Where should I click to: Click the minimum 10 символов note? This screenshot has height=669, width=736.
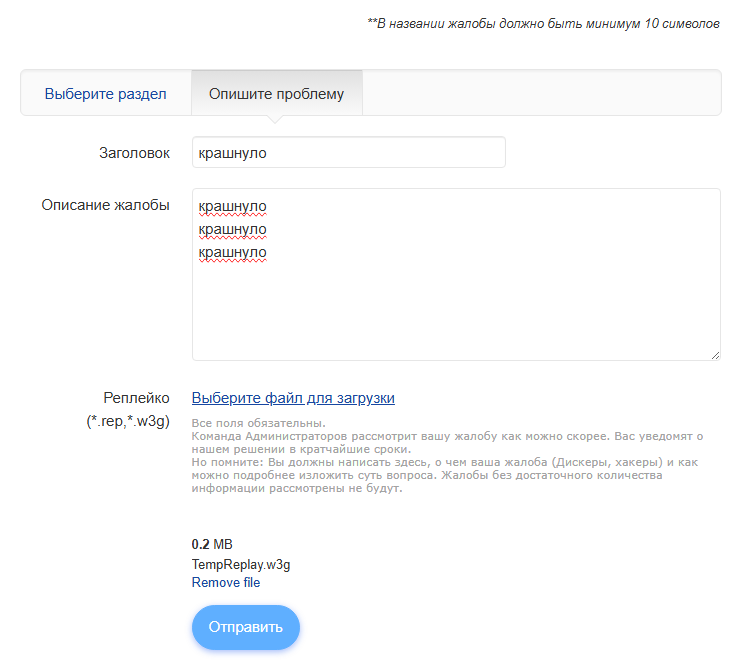[x=544, y=23]
